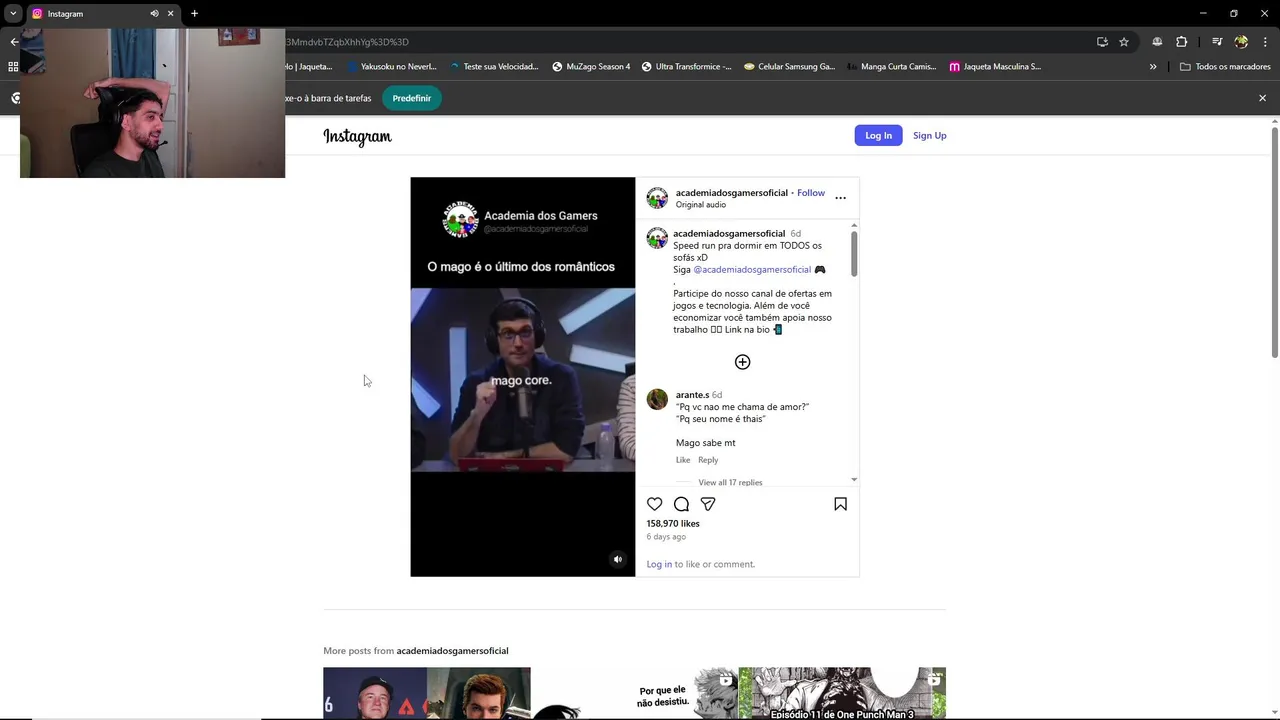
Task: Open a new browser tab
Action: [194, 13]
